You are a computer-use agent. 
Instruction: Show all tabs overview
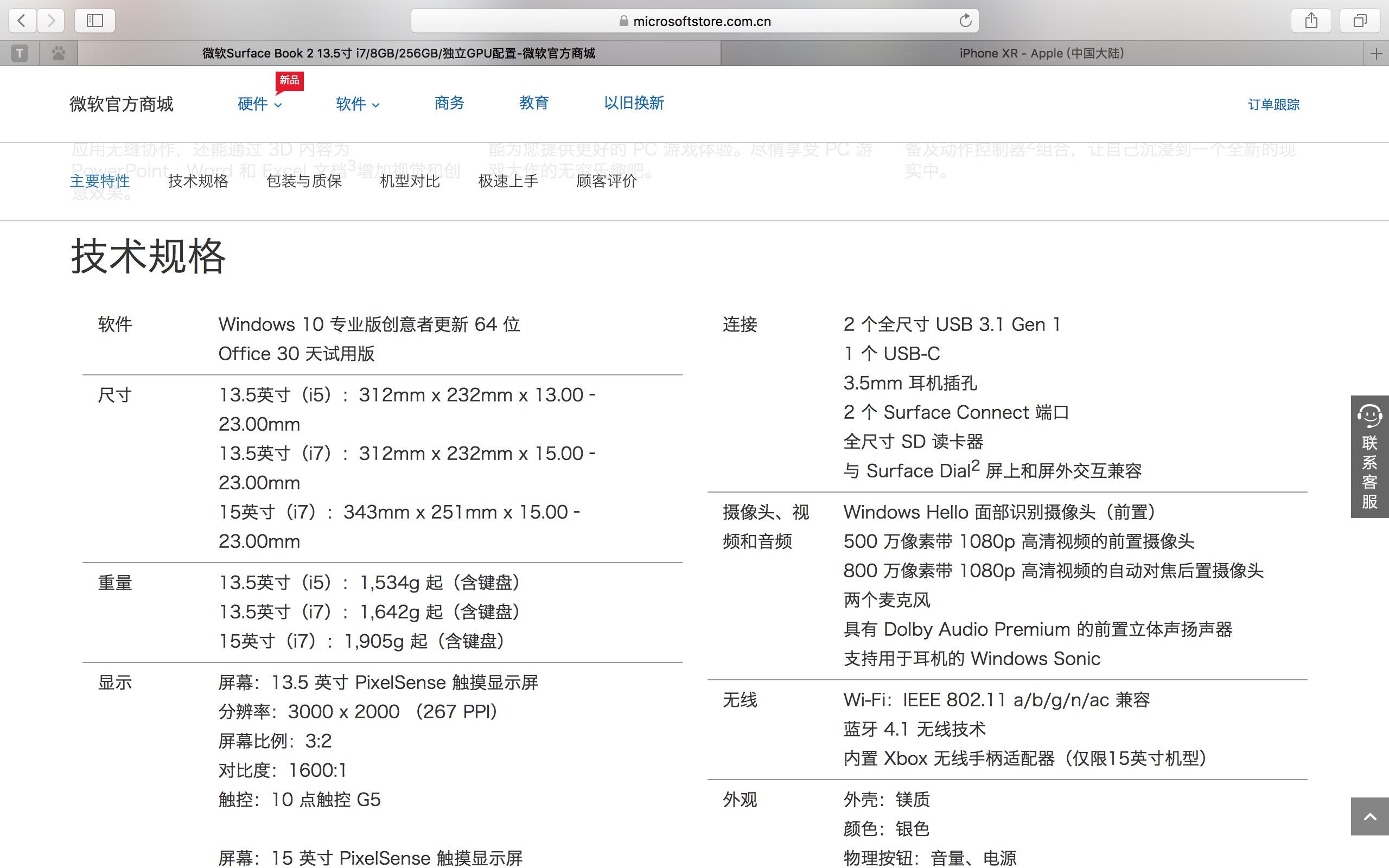[1360, 21]
